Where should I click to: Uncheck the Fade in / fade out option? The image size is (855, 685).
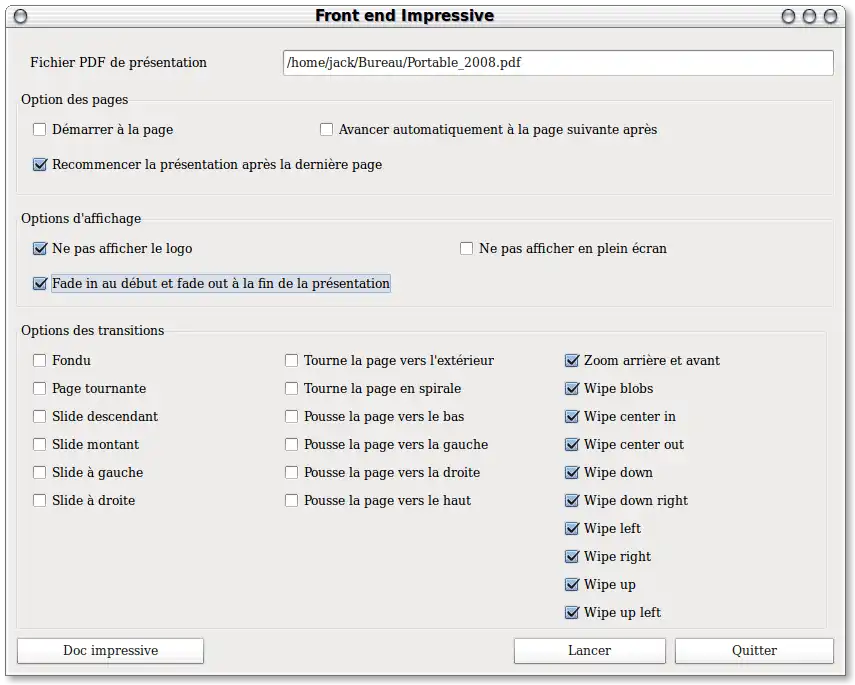pos(39,284)
